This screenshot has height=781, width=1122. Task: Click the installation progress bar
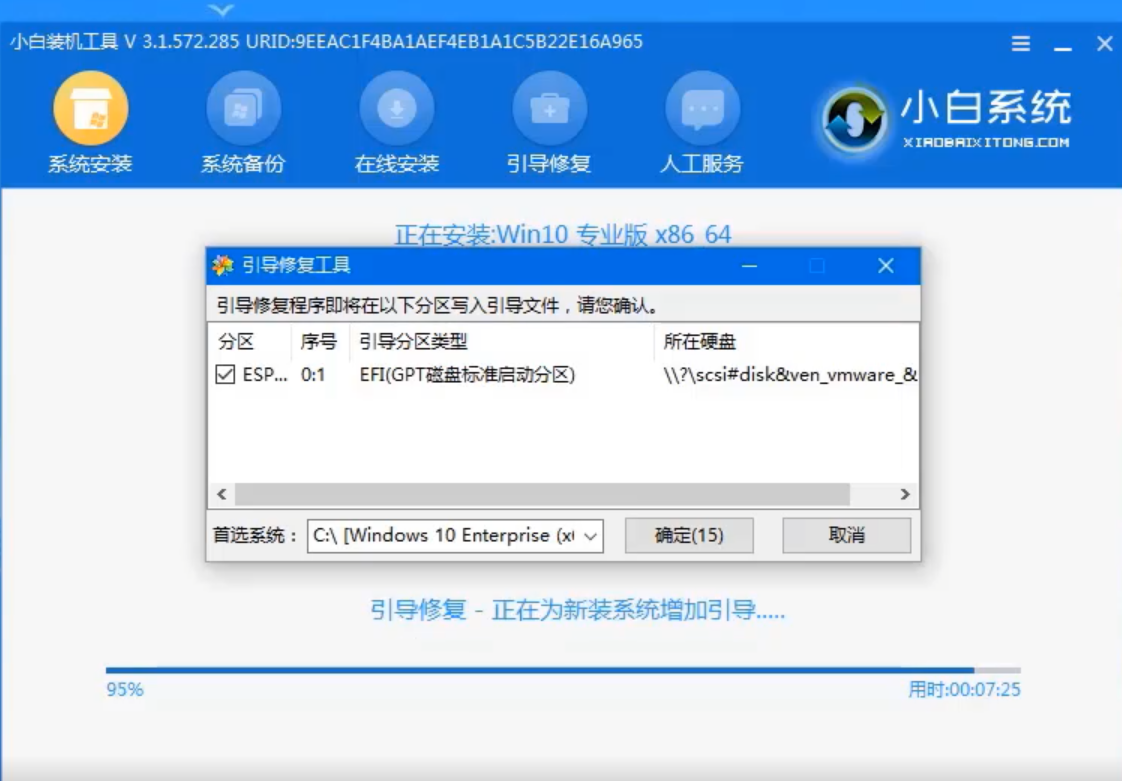[563, 670]
